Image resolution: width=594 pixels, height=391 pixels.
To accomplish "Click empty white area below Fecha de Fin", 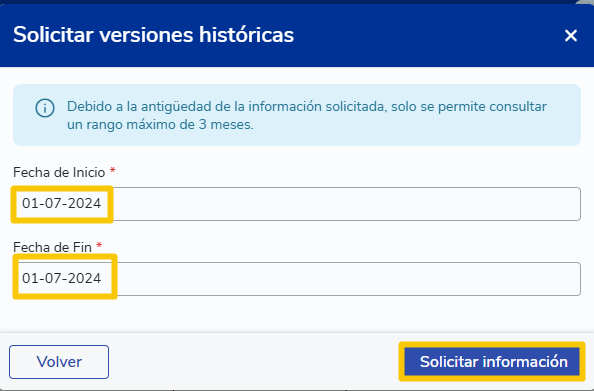I will coord(297,314).
